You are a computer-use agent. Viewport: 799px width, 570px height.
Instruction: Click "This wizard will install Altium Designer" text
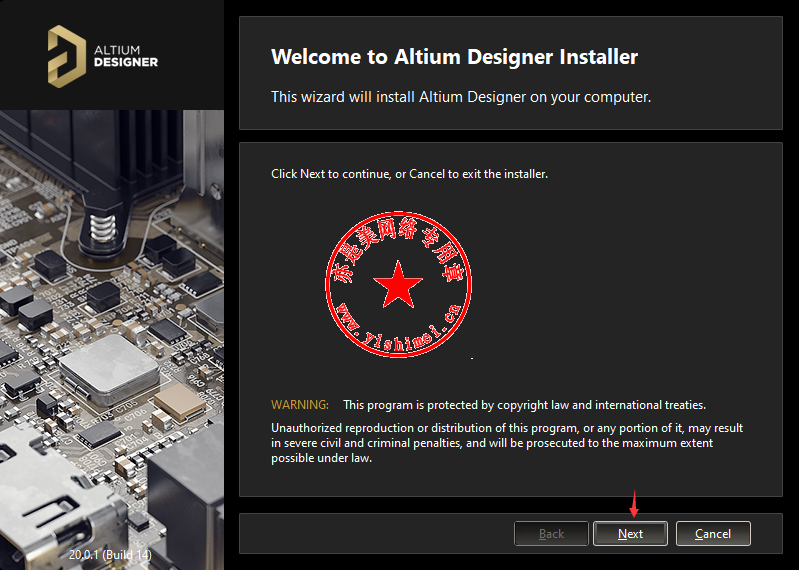tap(461, 97)
